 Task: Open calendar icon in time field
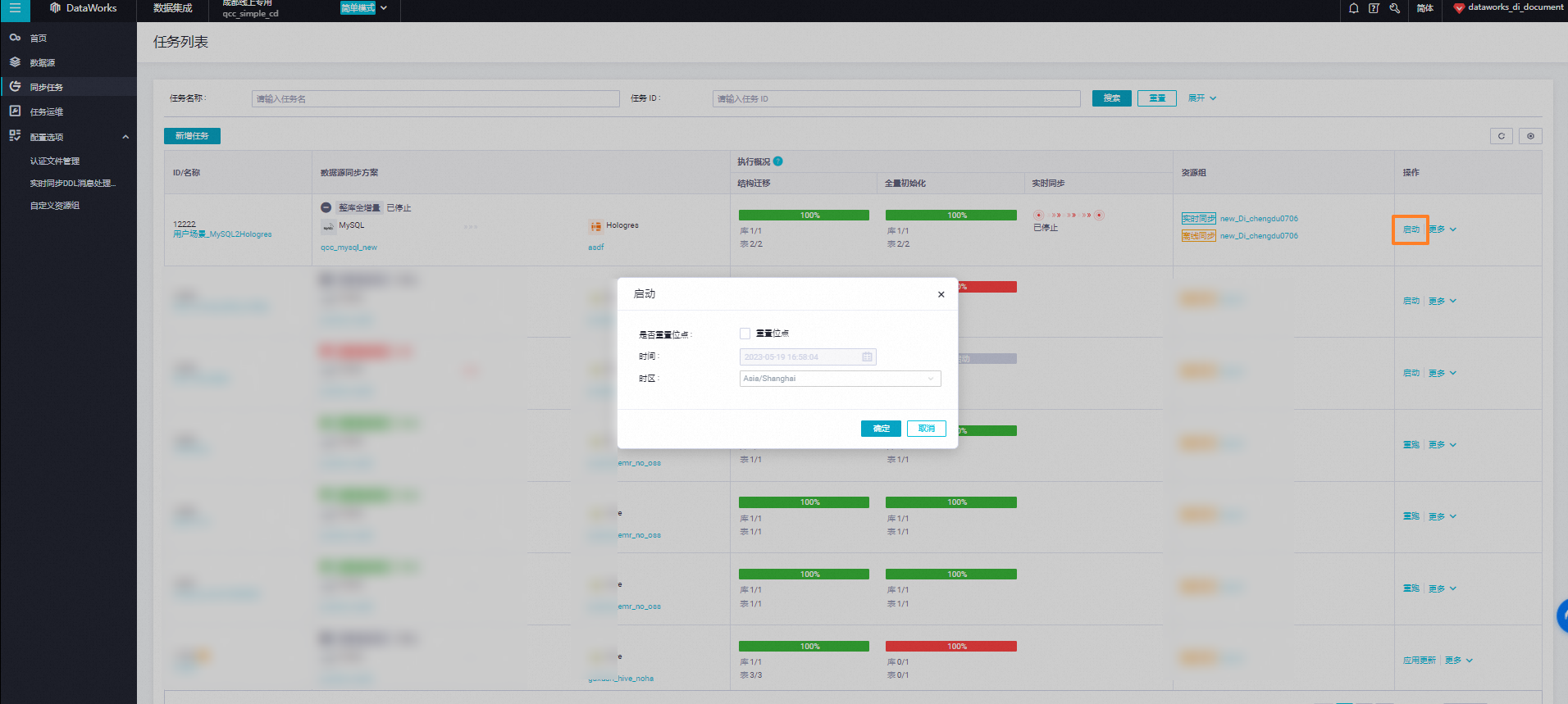click(x=867, y=357)
